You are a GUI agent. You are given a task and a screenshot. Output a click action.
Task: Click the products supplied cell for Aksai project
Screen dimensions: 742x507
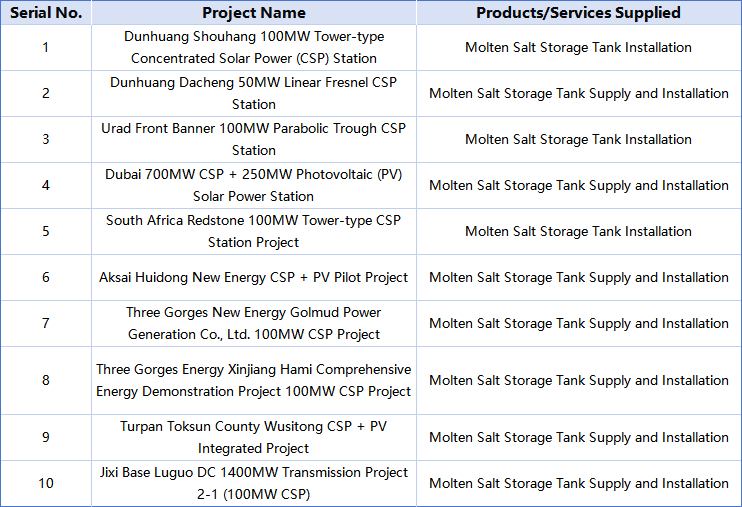[x=578, y=277]
